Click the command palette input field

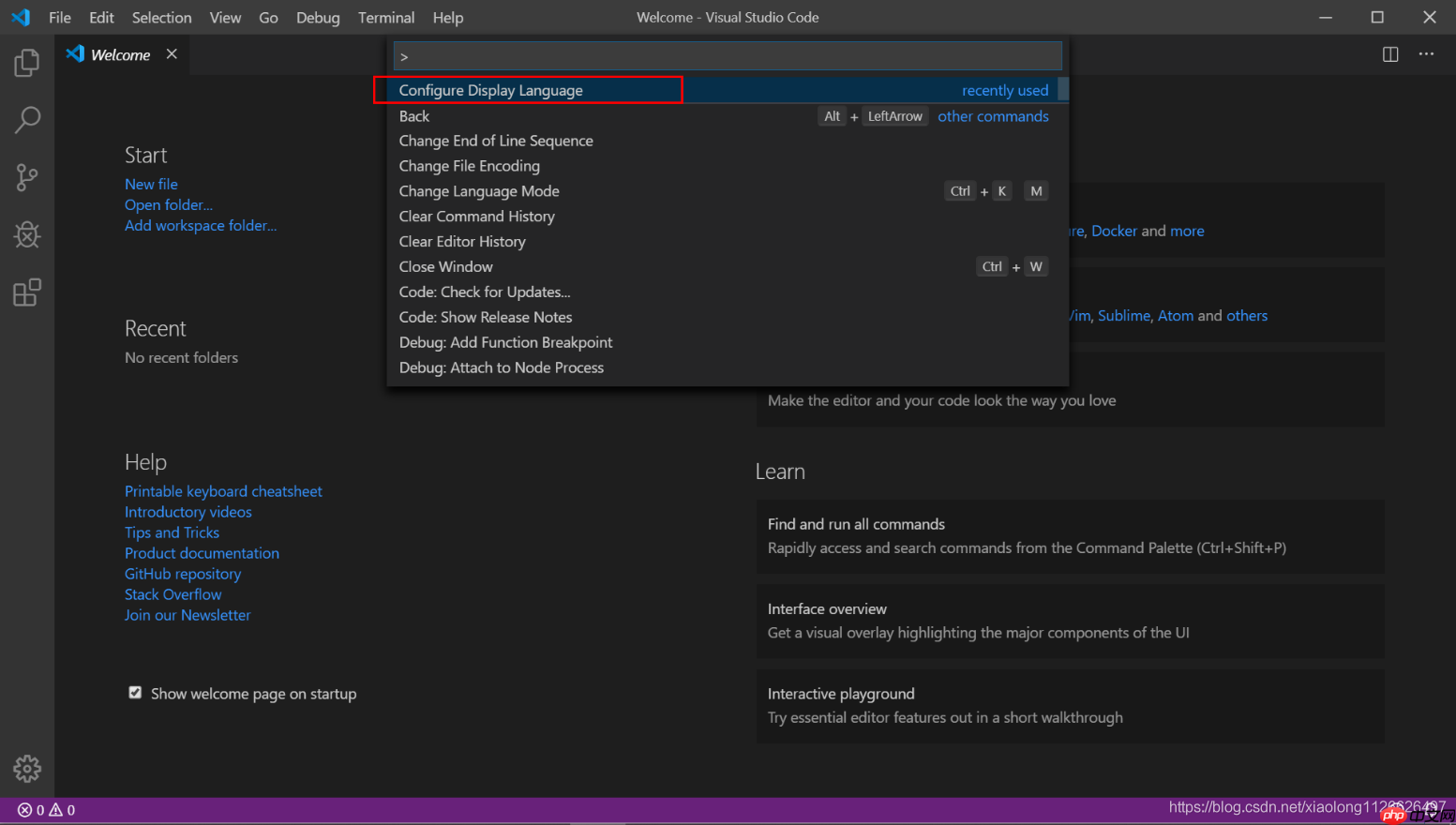pos(728,55)
